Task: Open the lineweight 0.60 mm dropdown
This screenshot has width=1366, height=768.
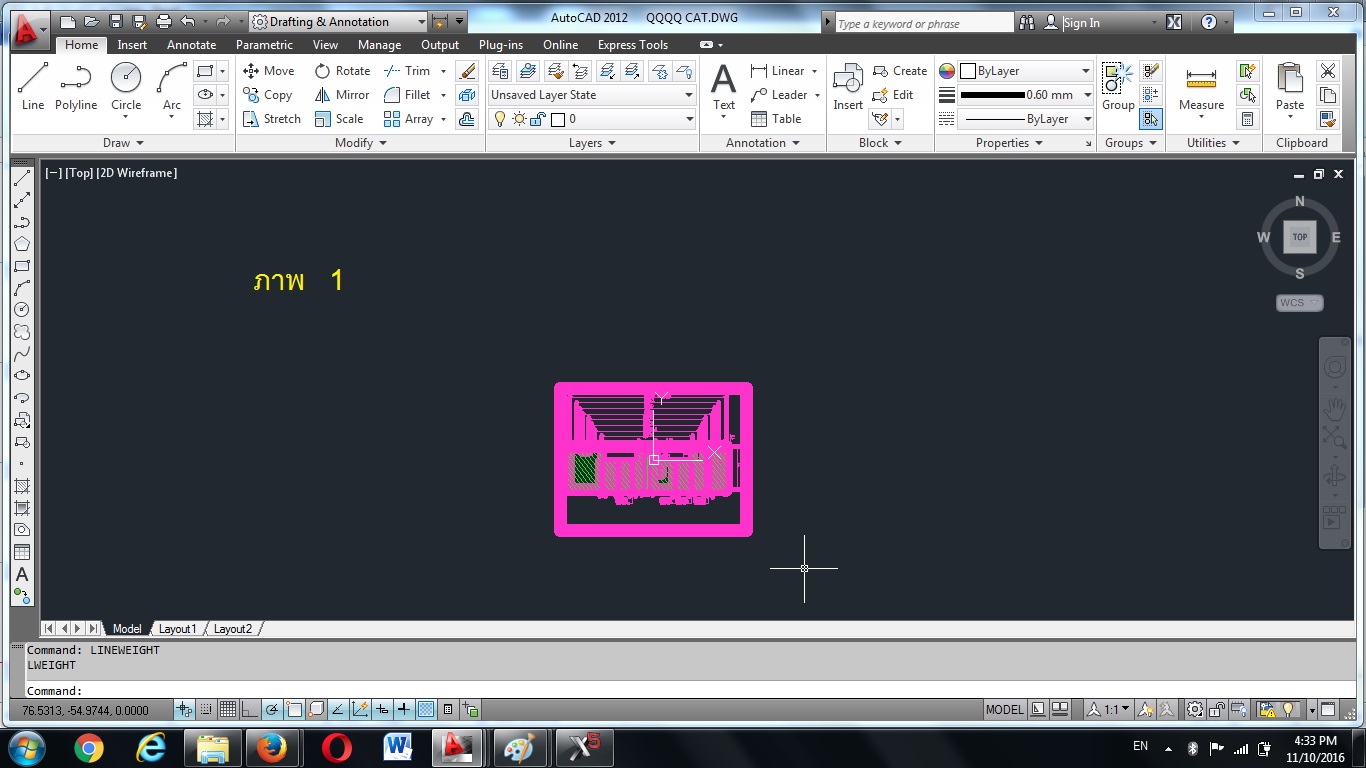Action: 1086,95
